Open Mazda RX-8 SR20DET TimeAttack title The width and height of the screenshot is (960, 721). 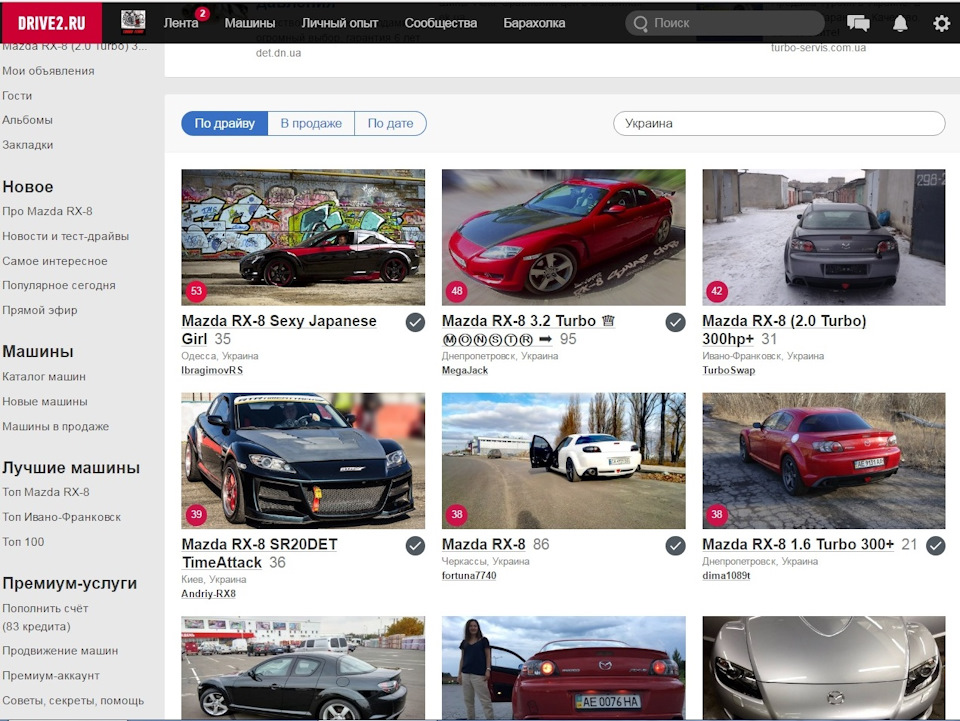coord(260,553)
